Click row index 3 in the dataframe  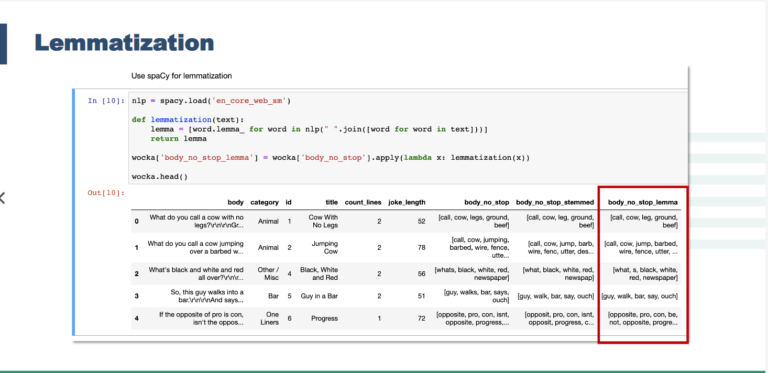coord(137,296)
